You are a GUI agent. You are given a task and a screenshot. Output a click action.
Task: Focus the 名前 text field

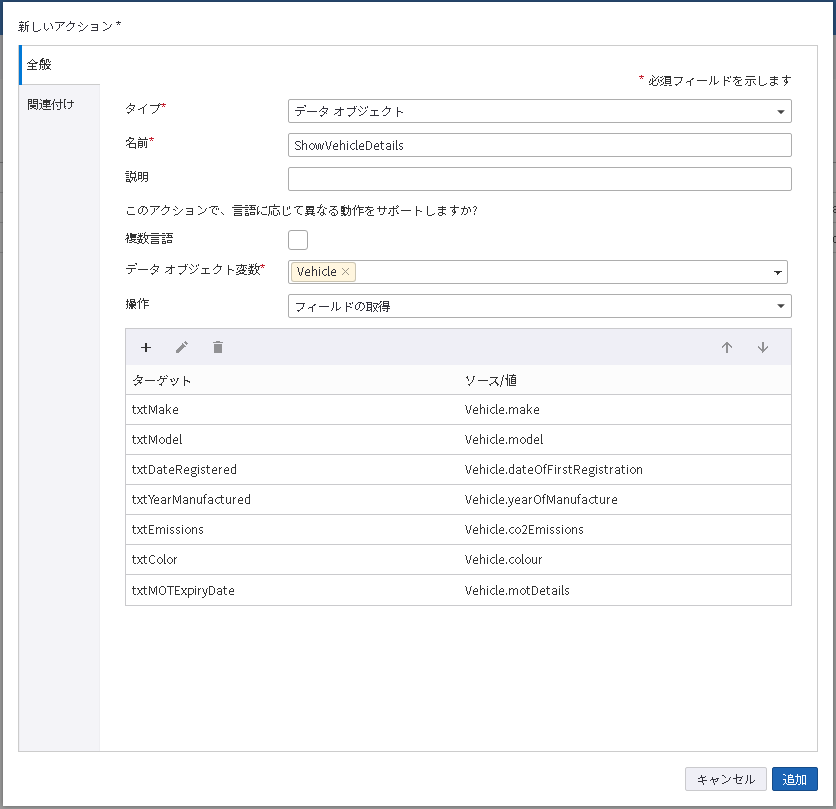(x=539, y=145)
